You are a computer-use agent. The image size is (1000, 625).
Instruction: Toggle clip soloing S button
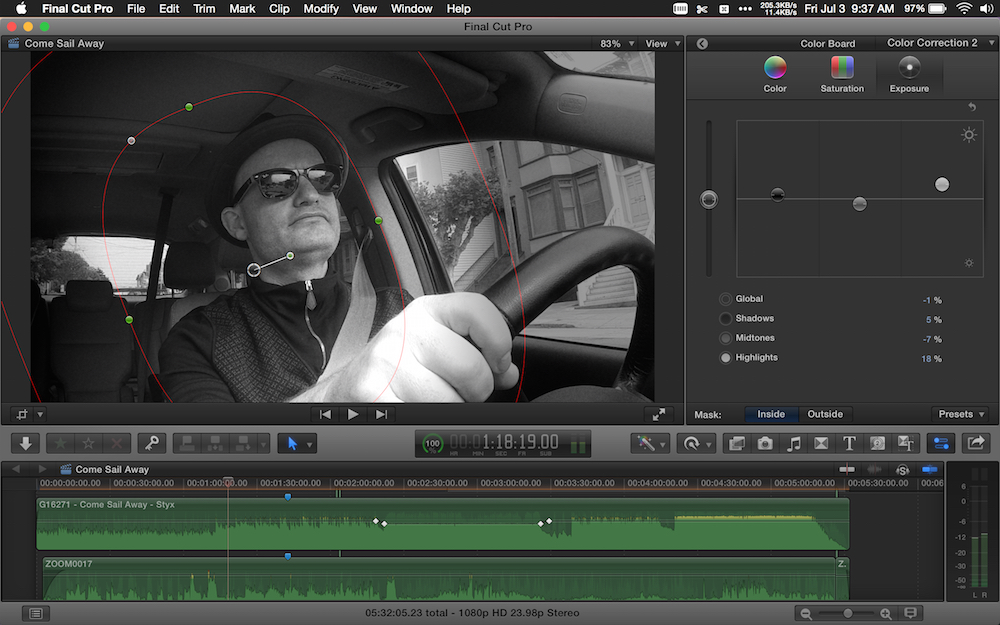point(902,470)
